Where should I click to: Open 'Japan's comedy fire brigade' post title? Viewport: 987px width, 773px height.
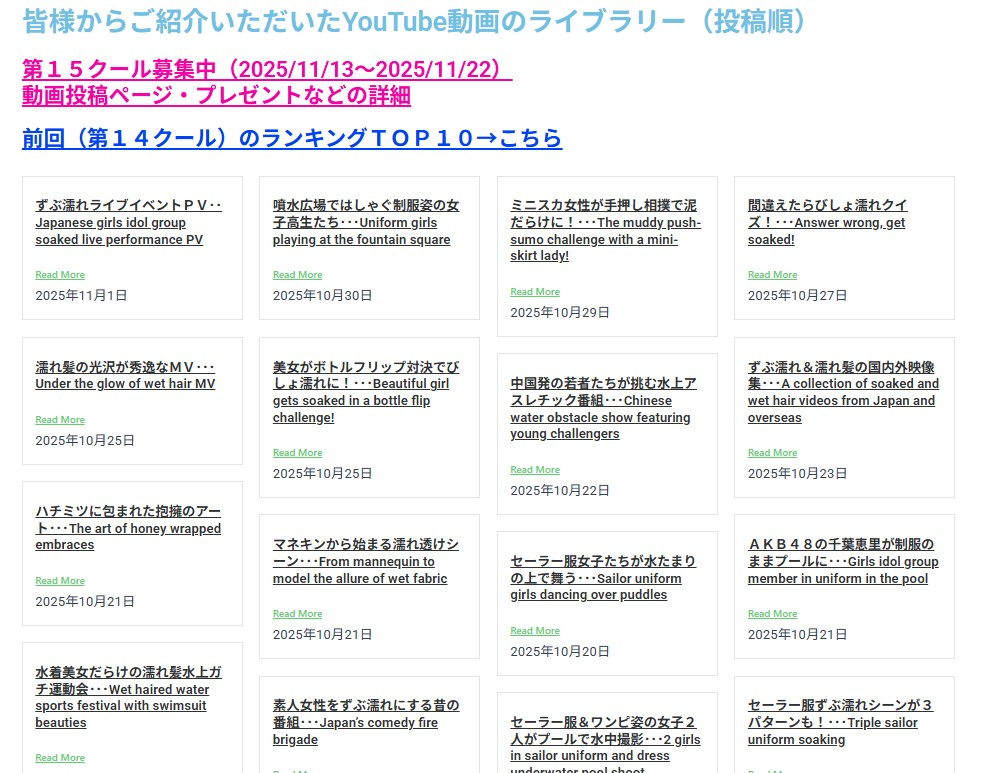click(x=365, y=722)
